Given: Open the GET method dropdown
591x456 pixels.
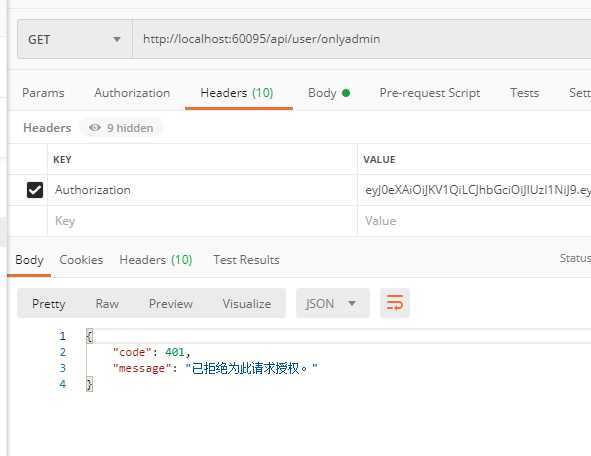Looking at the screenshot, I should pos(75,39).
